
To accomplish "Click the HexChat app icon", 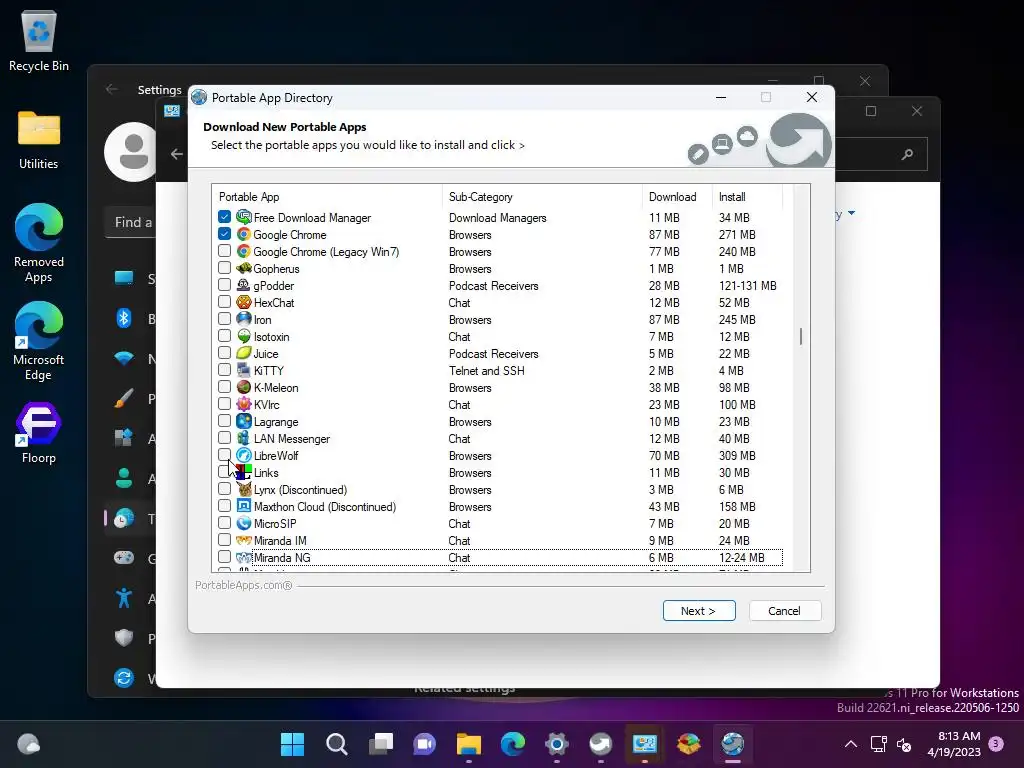I will point(244,302).
